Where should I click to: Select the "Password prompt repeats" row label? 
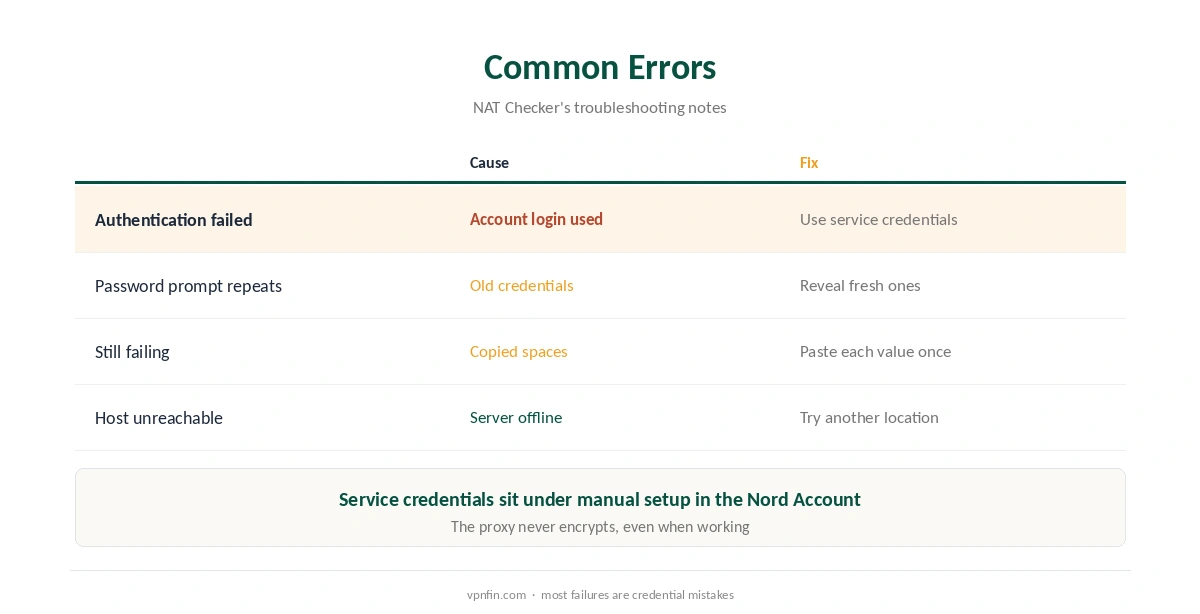(x=188, y=286)
